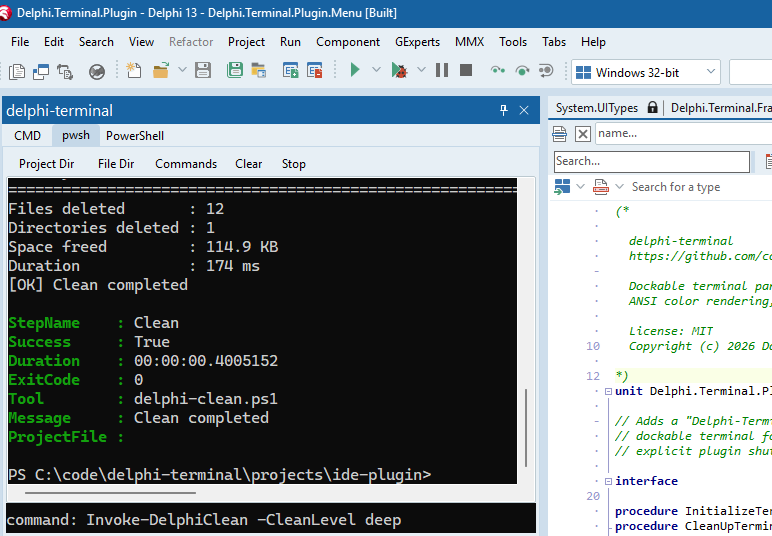Viewport: 772px width, 536px height.
Task: Click the blue grid arrow icon above code
Action: coord(562,187)
